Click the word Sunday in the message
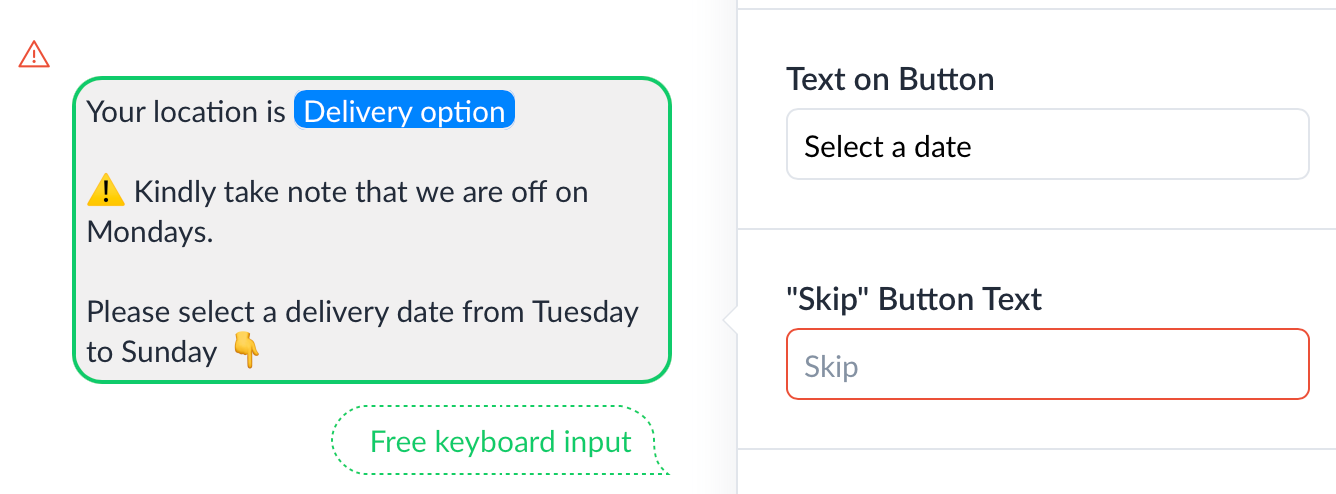The height and width of the screenshot is (494, 1336). 169,351
